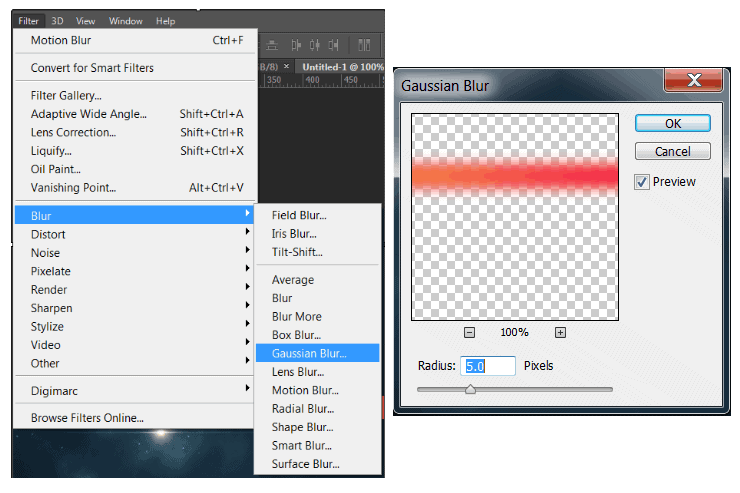Click the Distribute horizontal centers icon
Image resolution: width=740 pixels, height=493 pixels.
(315, 46)
